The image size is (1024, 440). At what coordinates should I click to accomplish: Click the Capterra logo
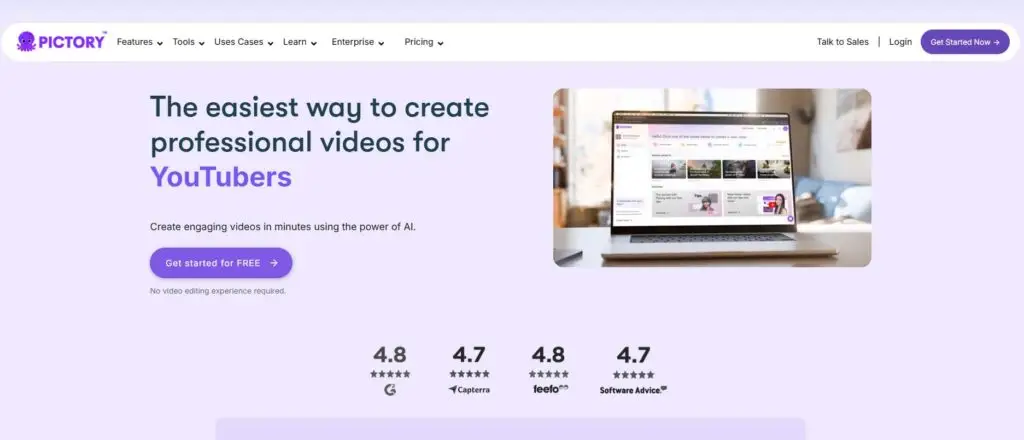tap(469, 390)
